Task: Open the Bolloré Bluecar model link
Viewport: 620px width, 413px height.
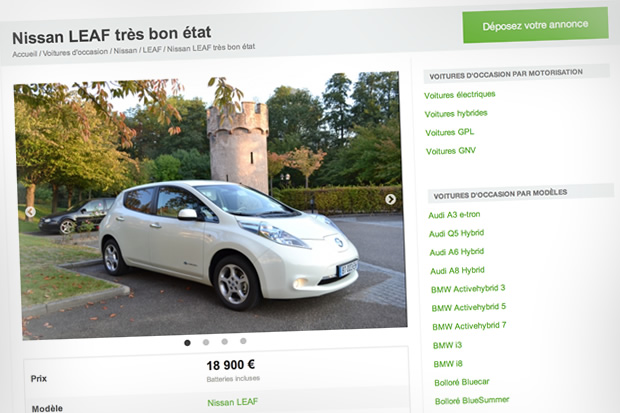Action: [462, 382]
